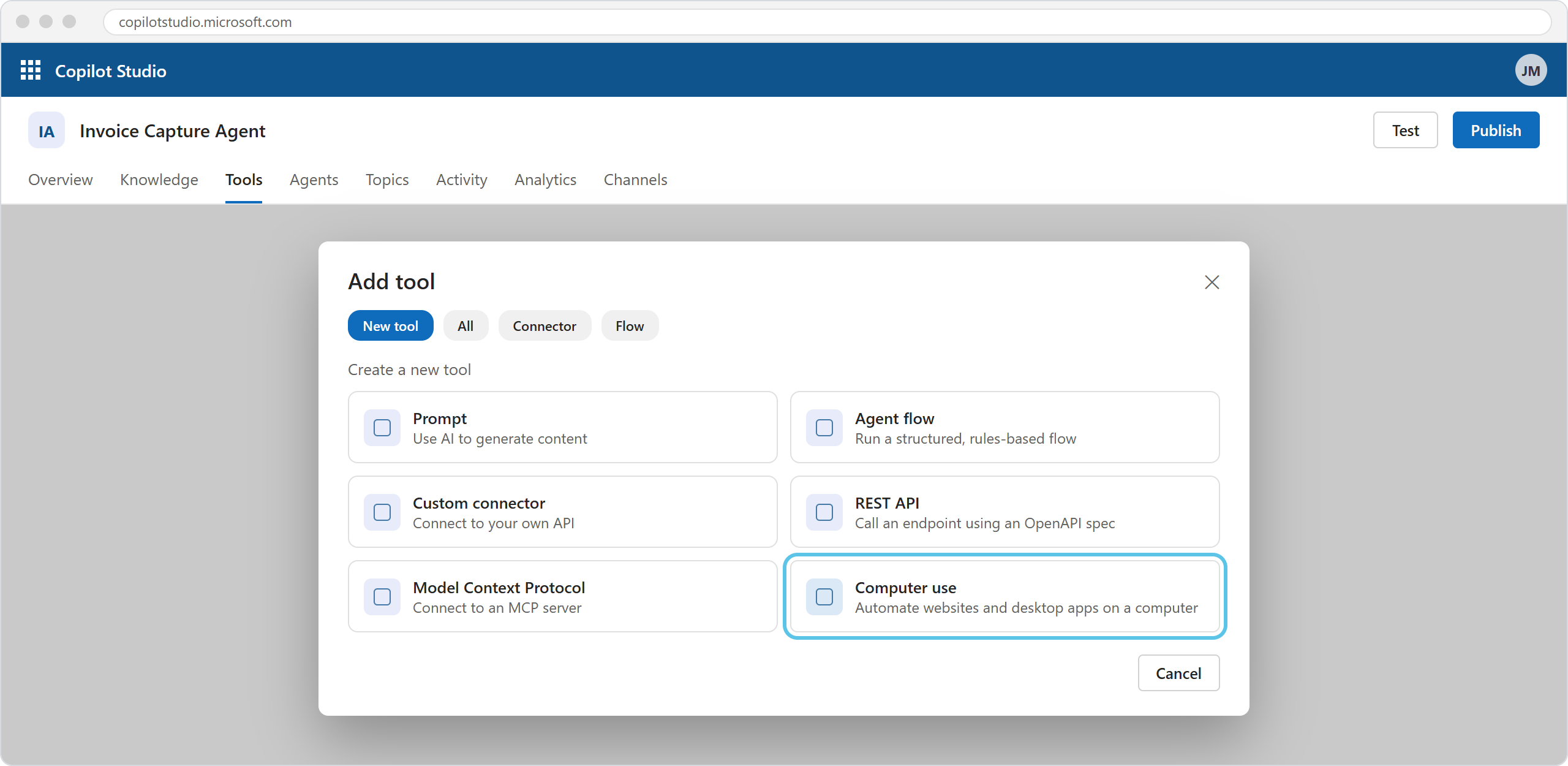Click the Agent flow tool icon
The width and height of the screenshot is (1568, 766).
824,428
